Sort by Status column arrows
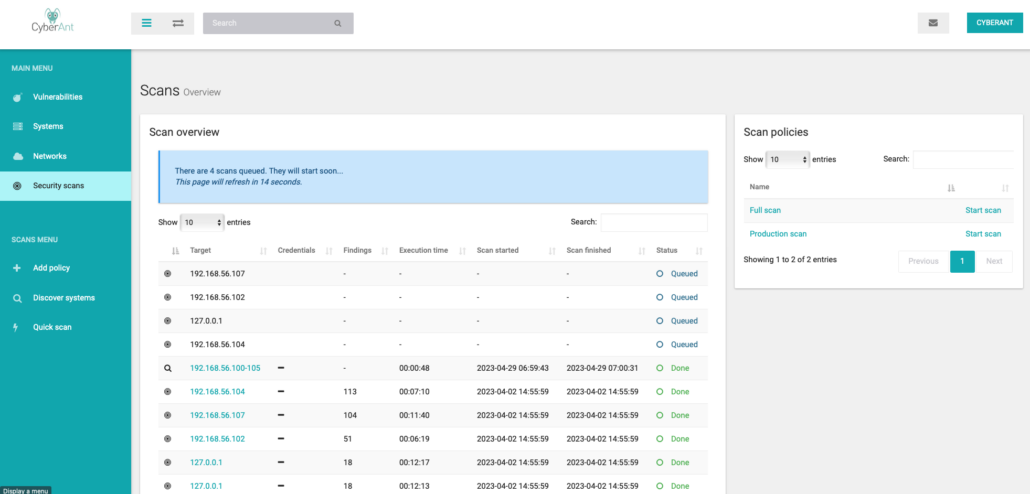This screenshot has width=1030, height=494. tap(699, 251)
